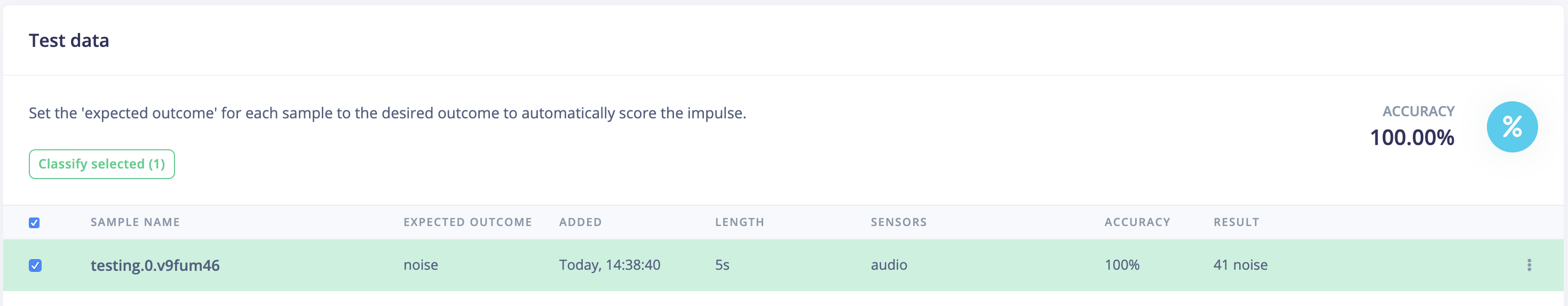Screen dimensions: 1568x306
Task: Click the 'Today, 14:38:40' added timestamp
Action: pyautogui.click(x=609, y=264)
